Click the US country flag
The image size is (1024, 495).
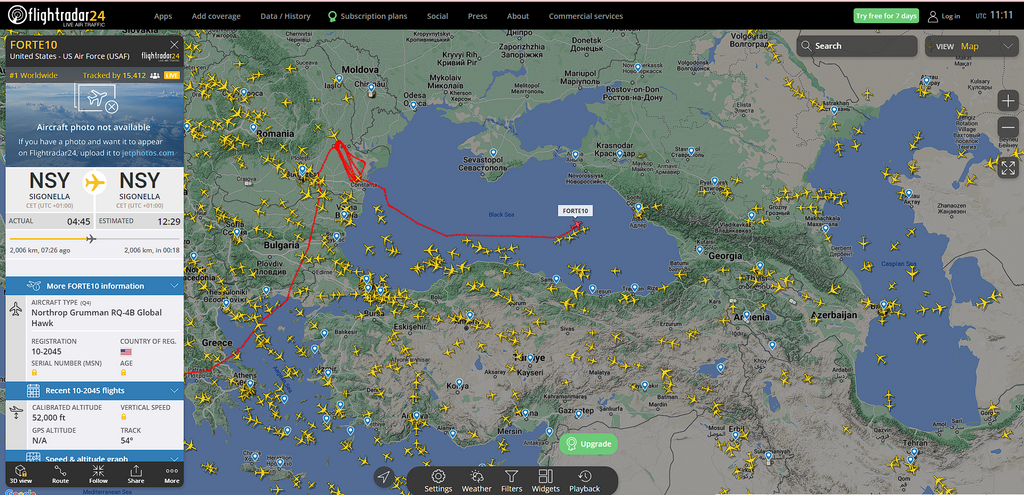[126, 352]
